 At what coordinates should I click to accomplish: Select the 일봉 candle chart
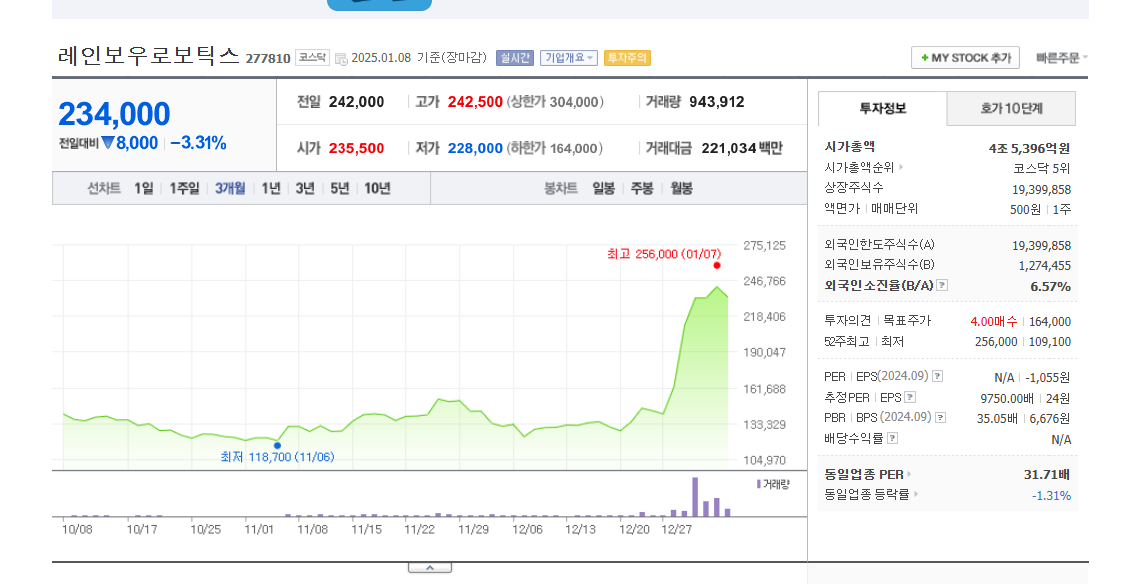pyautogui.click(x=603, y=188)
